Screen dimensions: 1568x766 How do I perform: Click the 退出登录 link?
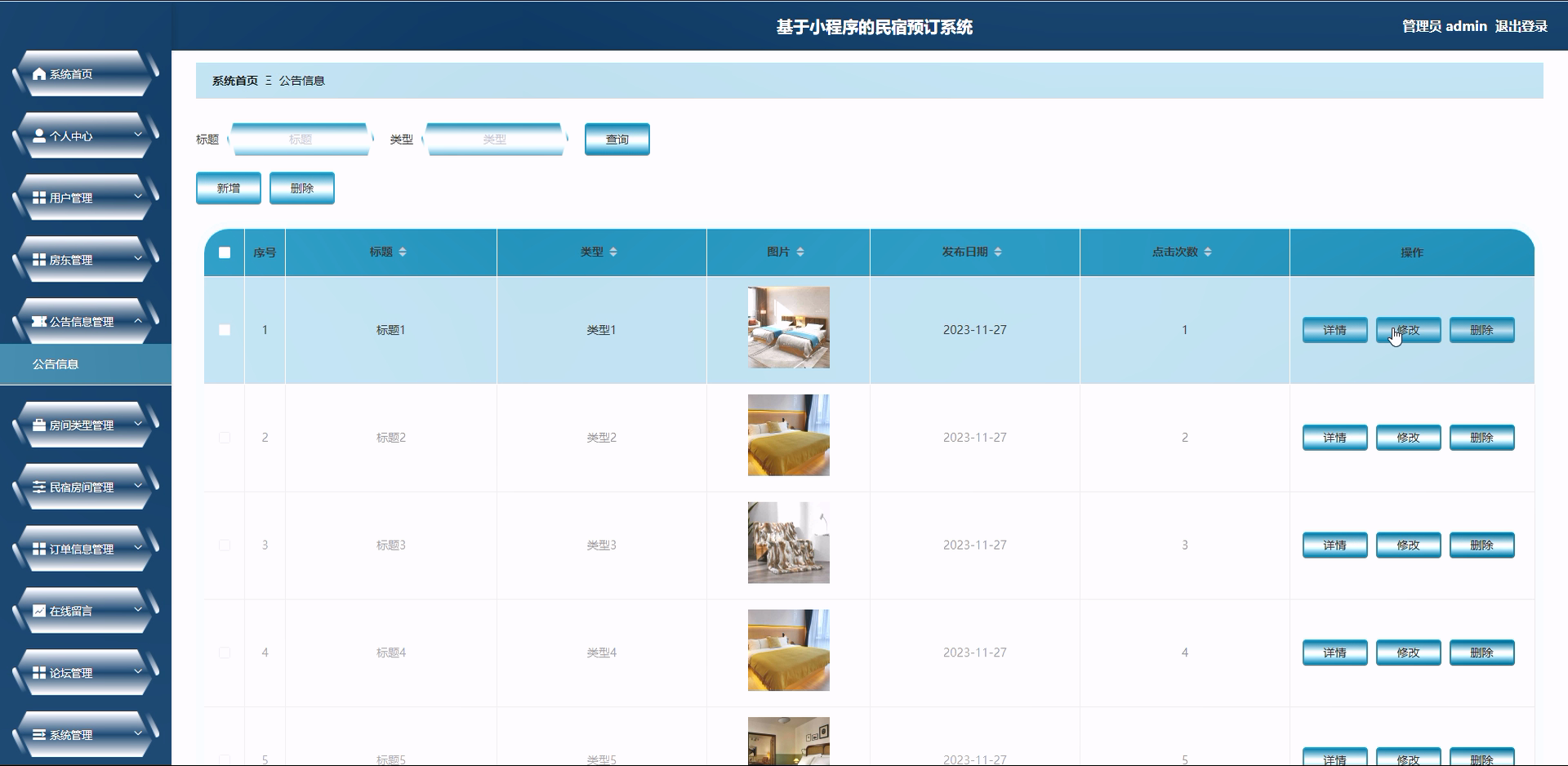coord(1521,25)
